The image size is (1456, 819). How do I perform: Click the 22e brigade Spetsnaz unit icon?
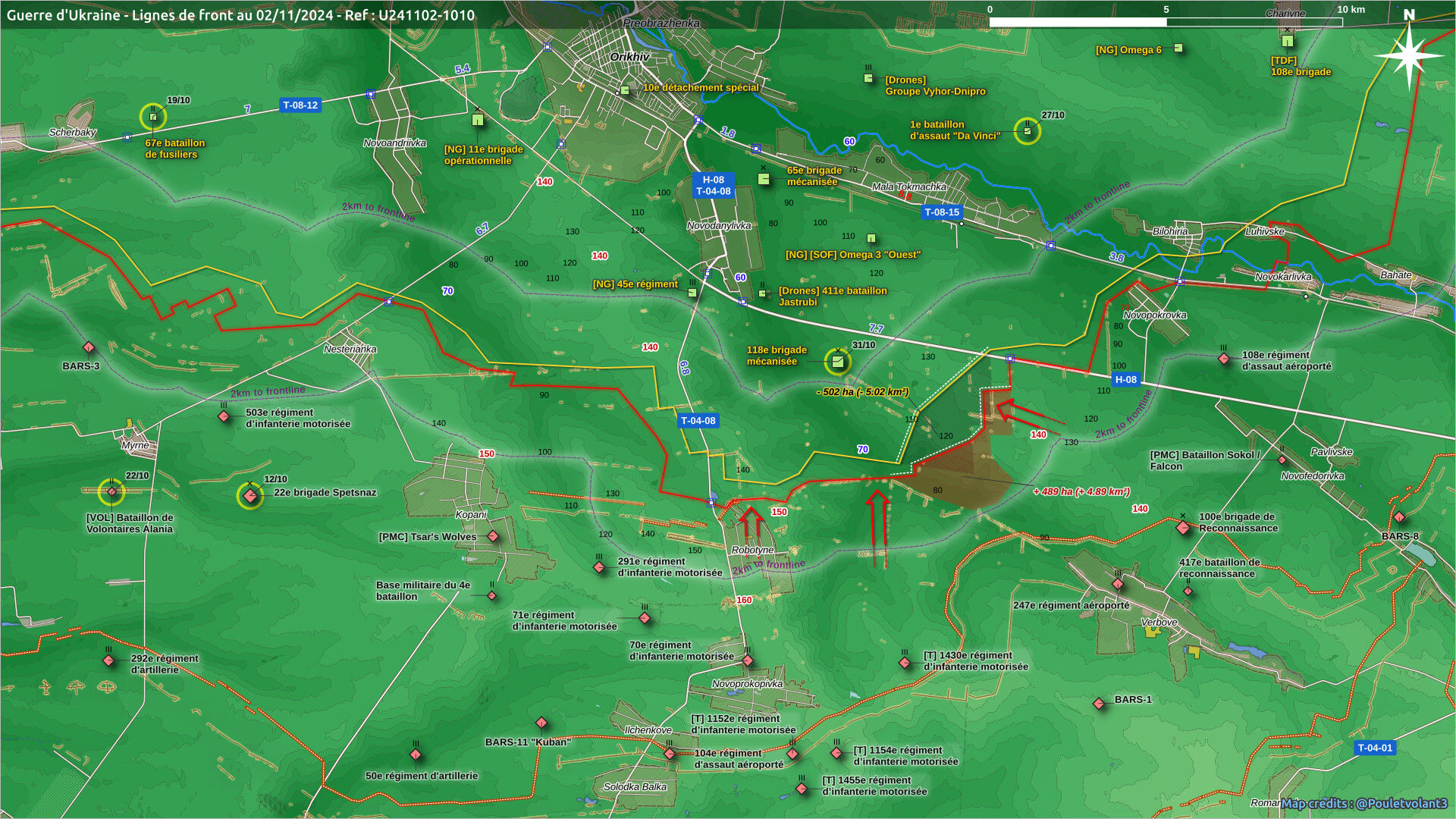pyautogui.click(x=250, y=496)
